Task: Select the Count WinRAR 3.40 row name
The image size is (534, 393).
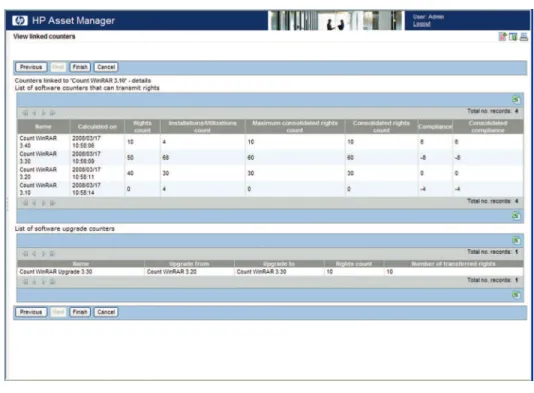Action: (38, 142)
